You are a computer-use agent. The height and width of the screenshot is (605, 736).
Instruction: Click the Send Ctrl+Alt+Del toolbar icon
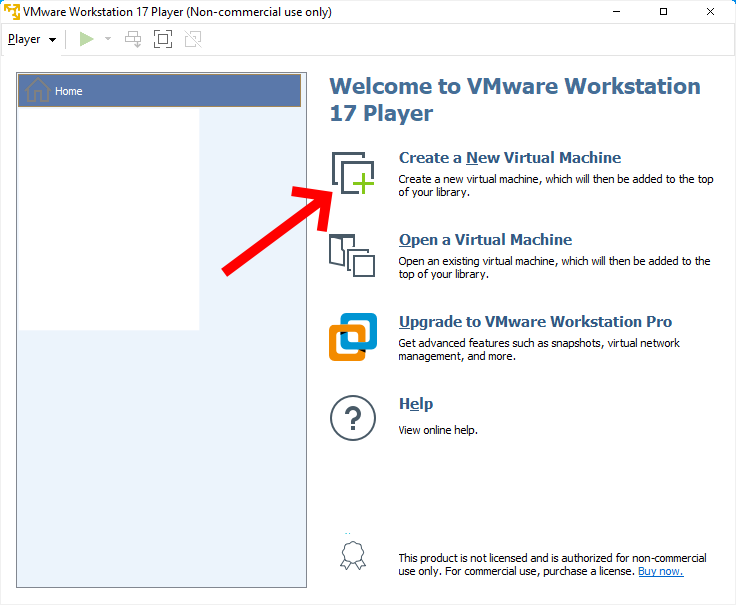click(133, 39)
